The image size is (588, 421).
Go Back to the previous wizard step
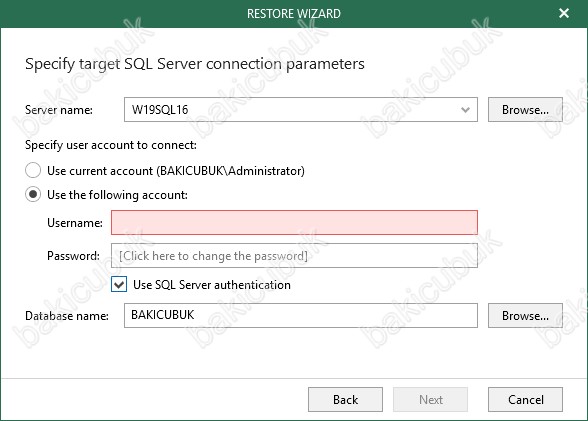[345, 400]
